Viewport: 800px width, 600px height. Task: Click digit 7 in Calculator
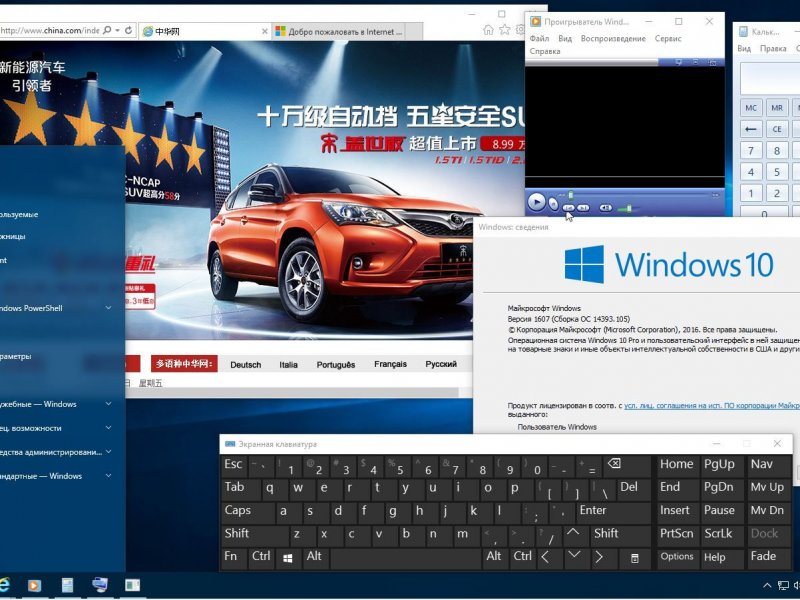[751, 151]
